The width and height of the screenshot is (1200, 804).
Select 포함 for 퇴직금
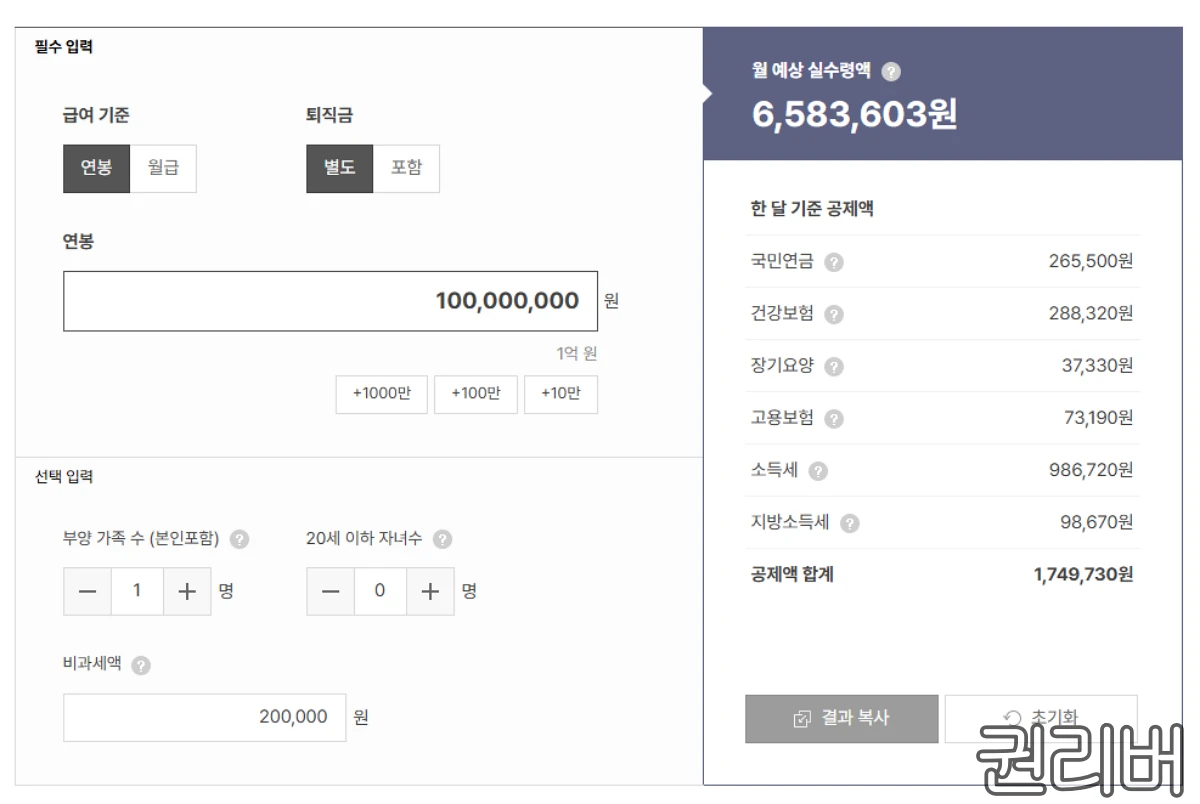pyautogui.click(x=407, y=168)
